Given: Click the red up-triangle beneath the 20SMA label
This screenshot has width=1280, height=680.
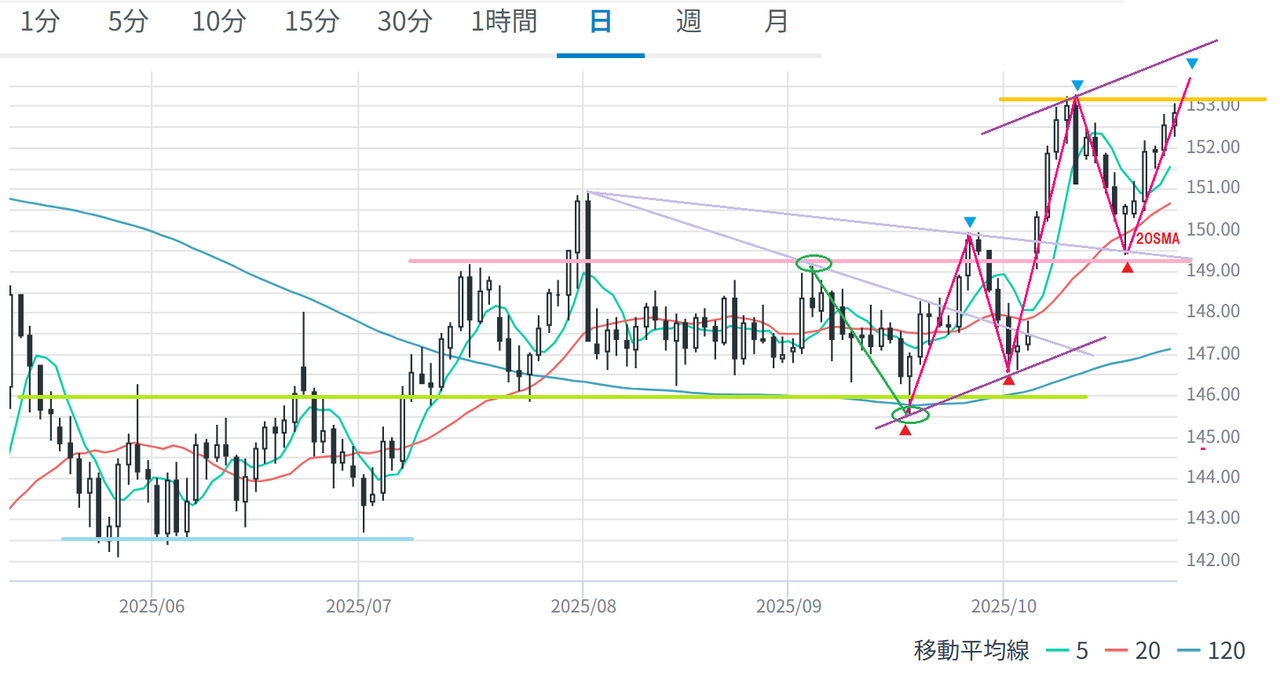Looking at the screenshot, I should click(1128, 267).
